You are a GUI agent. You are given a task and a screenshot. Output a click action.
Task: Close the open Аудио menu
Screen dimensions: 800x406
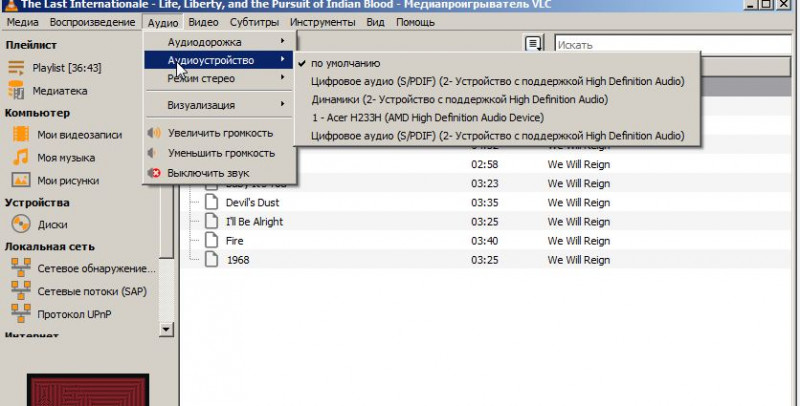[163, 22]
